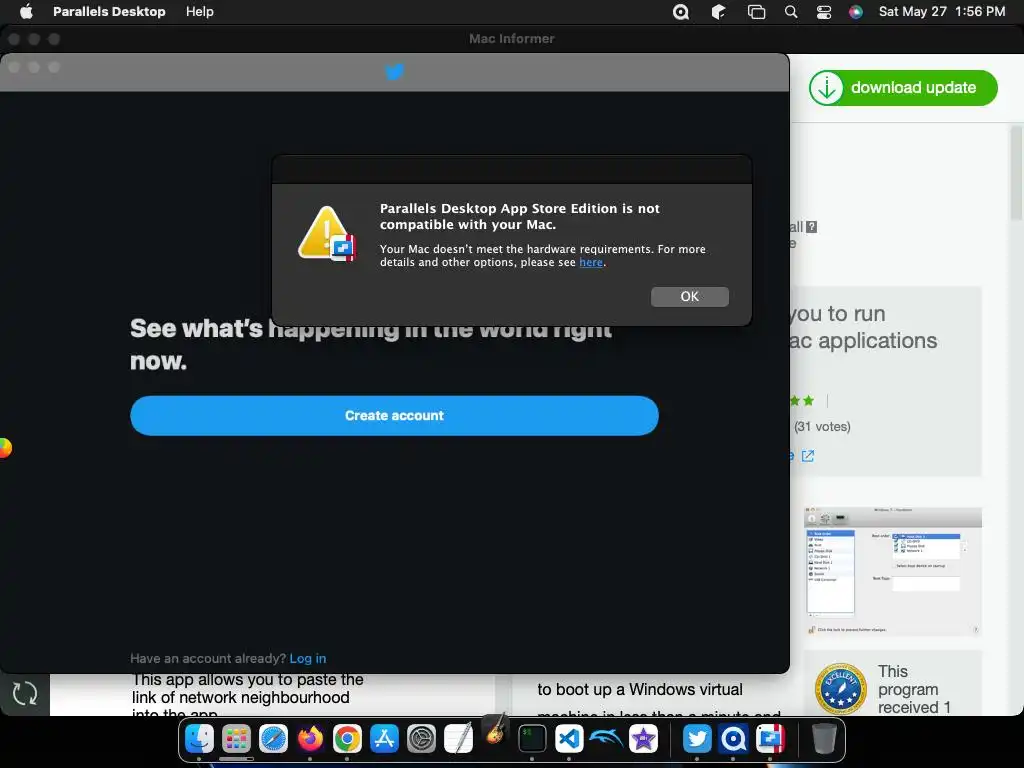Open TextEdit from the Dock

click(x=458, y=739)
